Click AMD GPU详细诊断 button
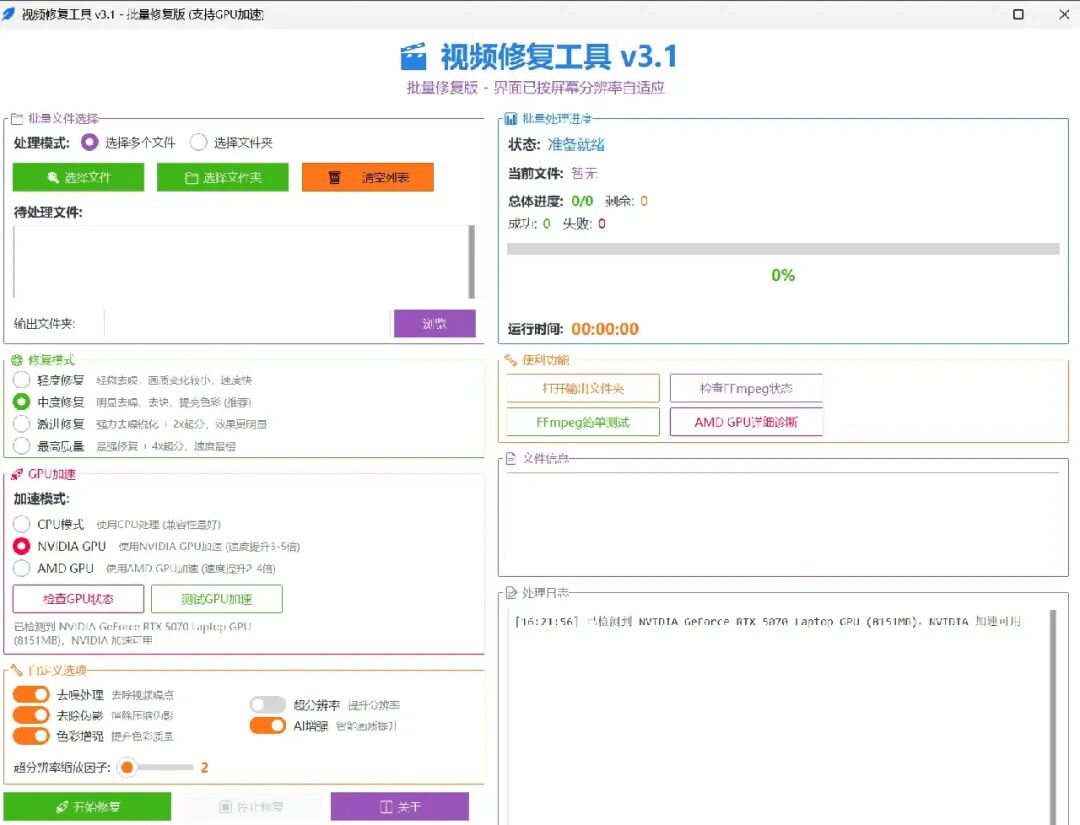 pyautogui.click(x=747, y=422)
